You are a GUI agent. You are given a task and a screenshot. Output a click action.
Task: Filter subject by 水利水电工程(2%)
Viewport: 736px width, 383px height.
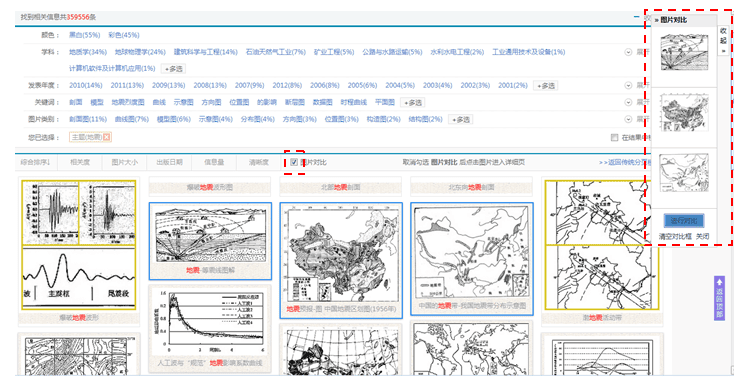[457, 52]
